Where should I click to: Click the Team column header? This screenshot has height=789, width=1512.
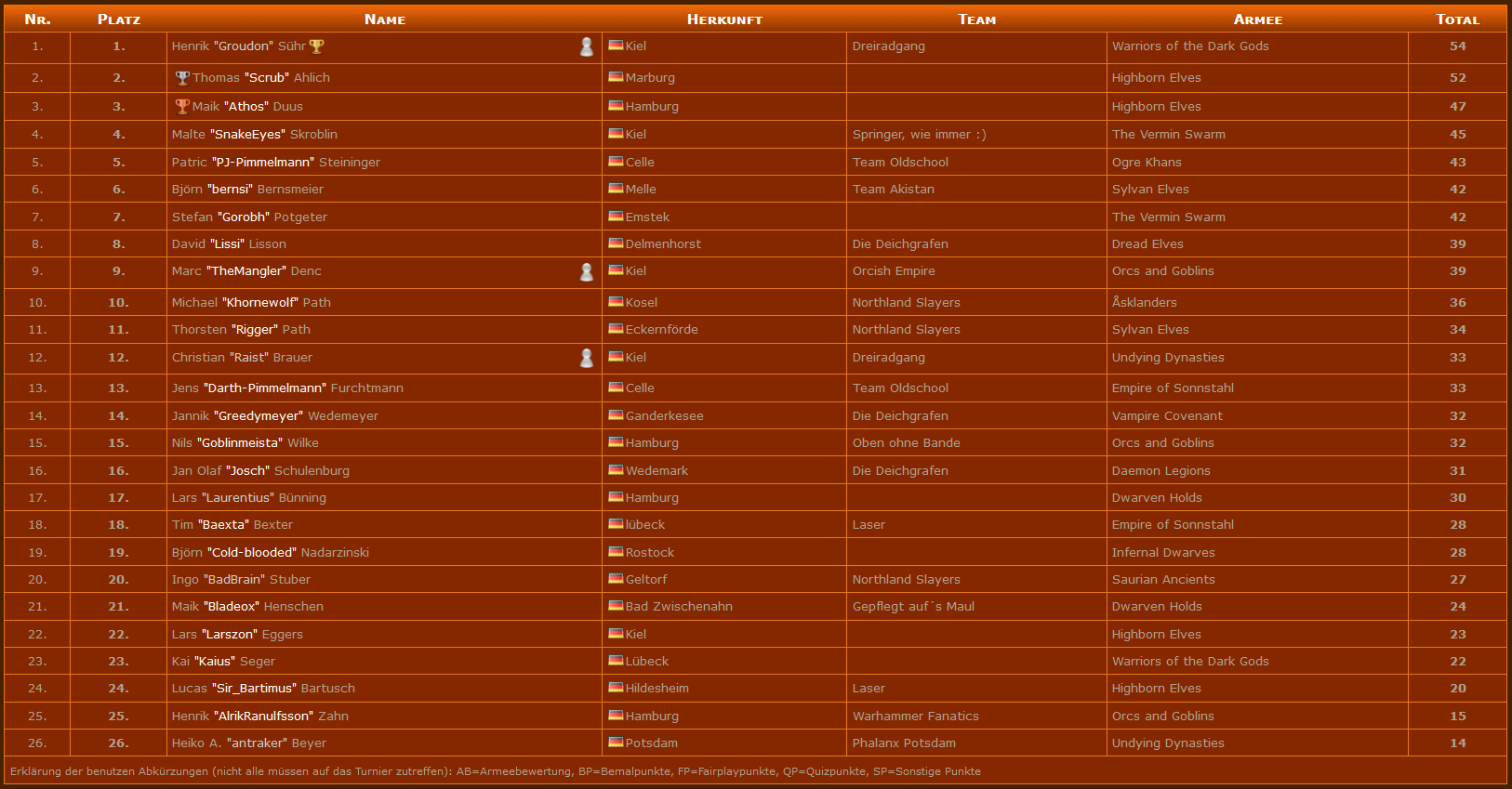(x=976, y=20)
